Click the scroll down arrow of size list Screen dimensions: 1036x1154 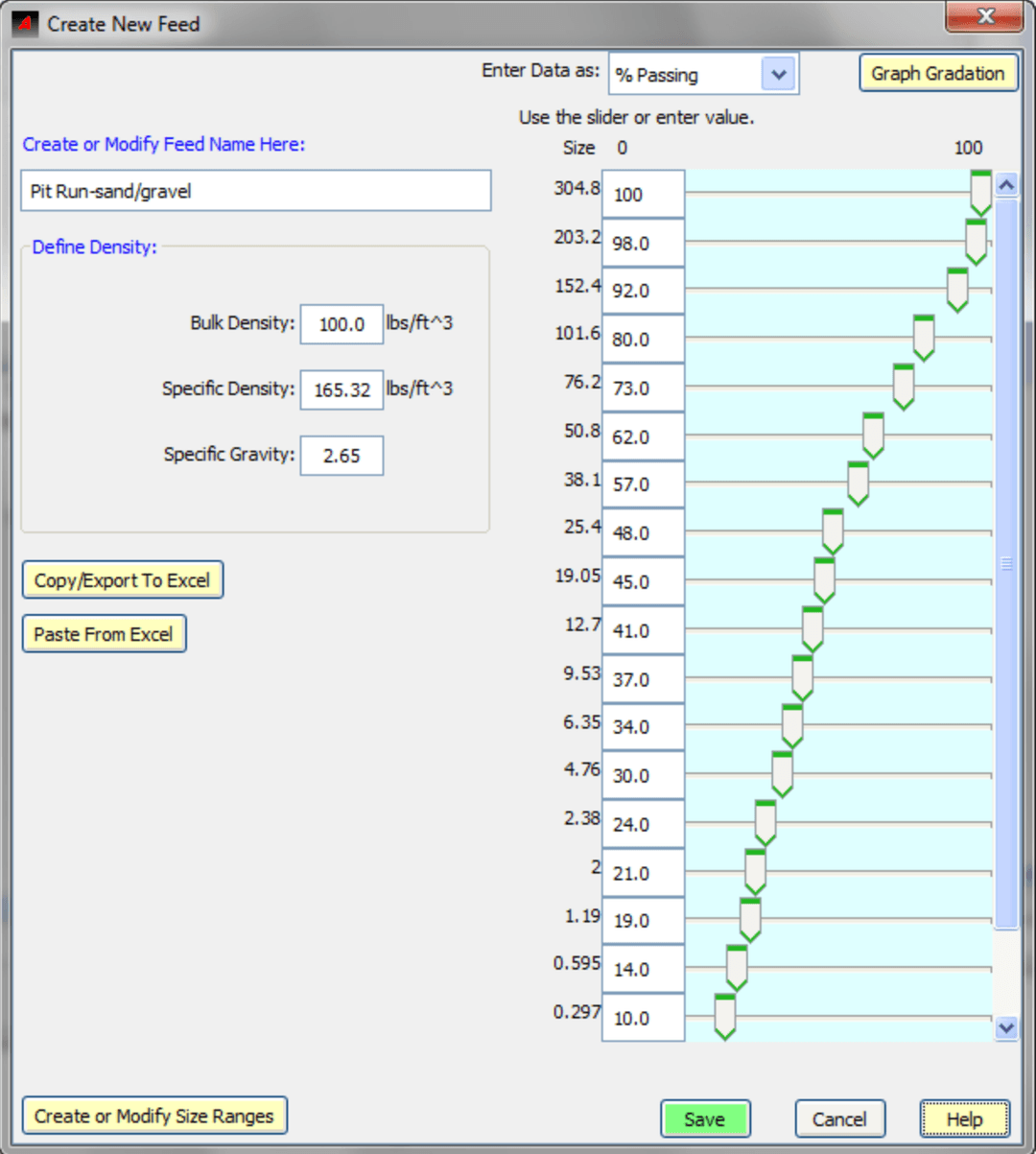tap(1006, 1027)
